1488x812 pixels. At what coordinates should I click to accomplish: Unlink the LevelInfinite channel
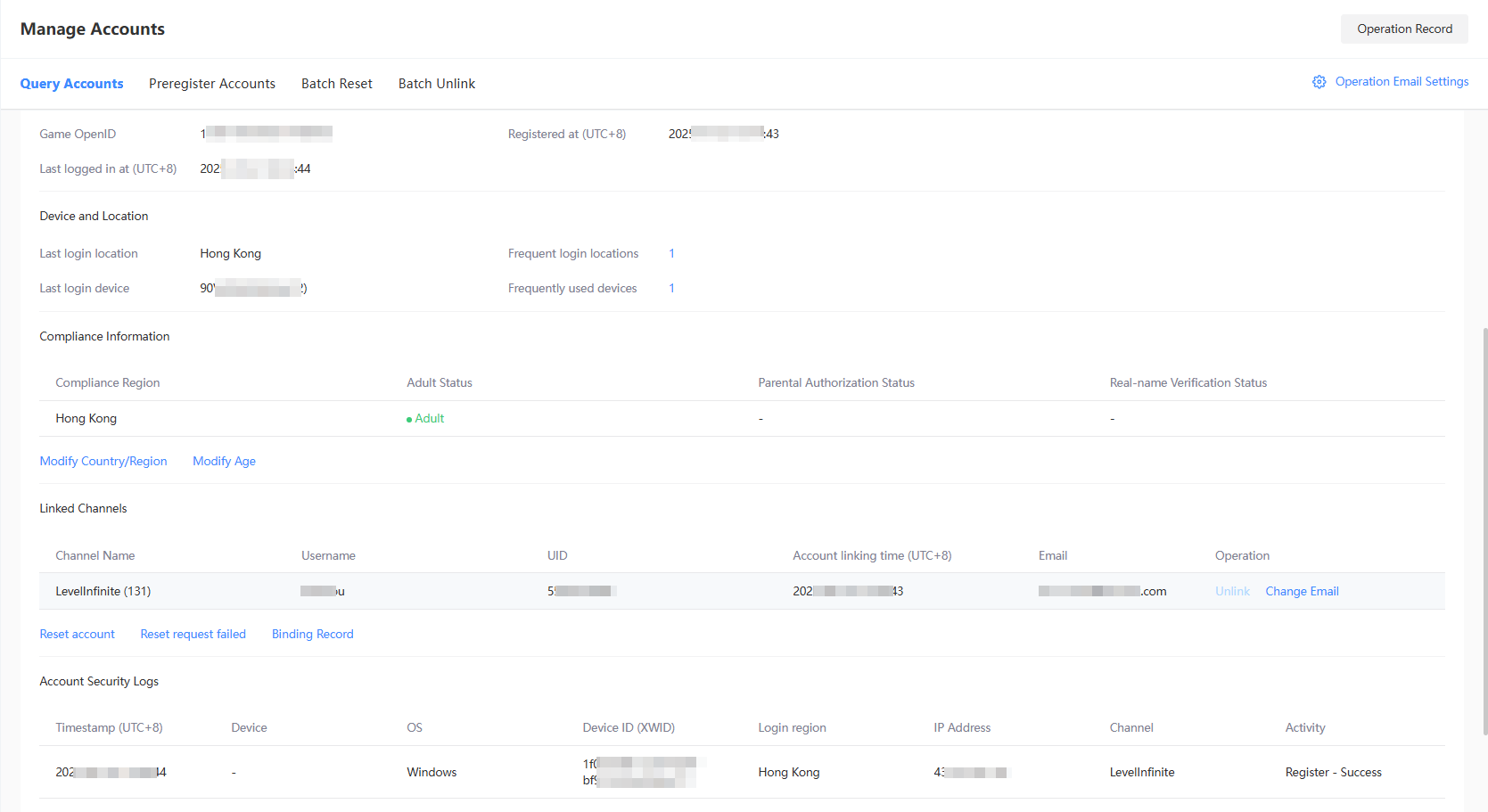pos(1231,591)
